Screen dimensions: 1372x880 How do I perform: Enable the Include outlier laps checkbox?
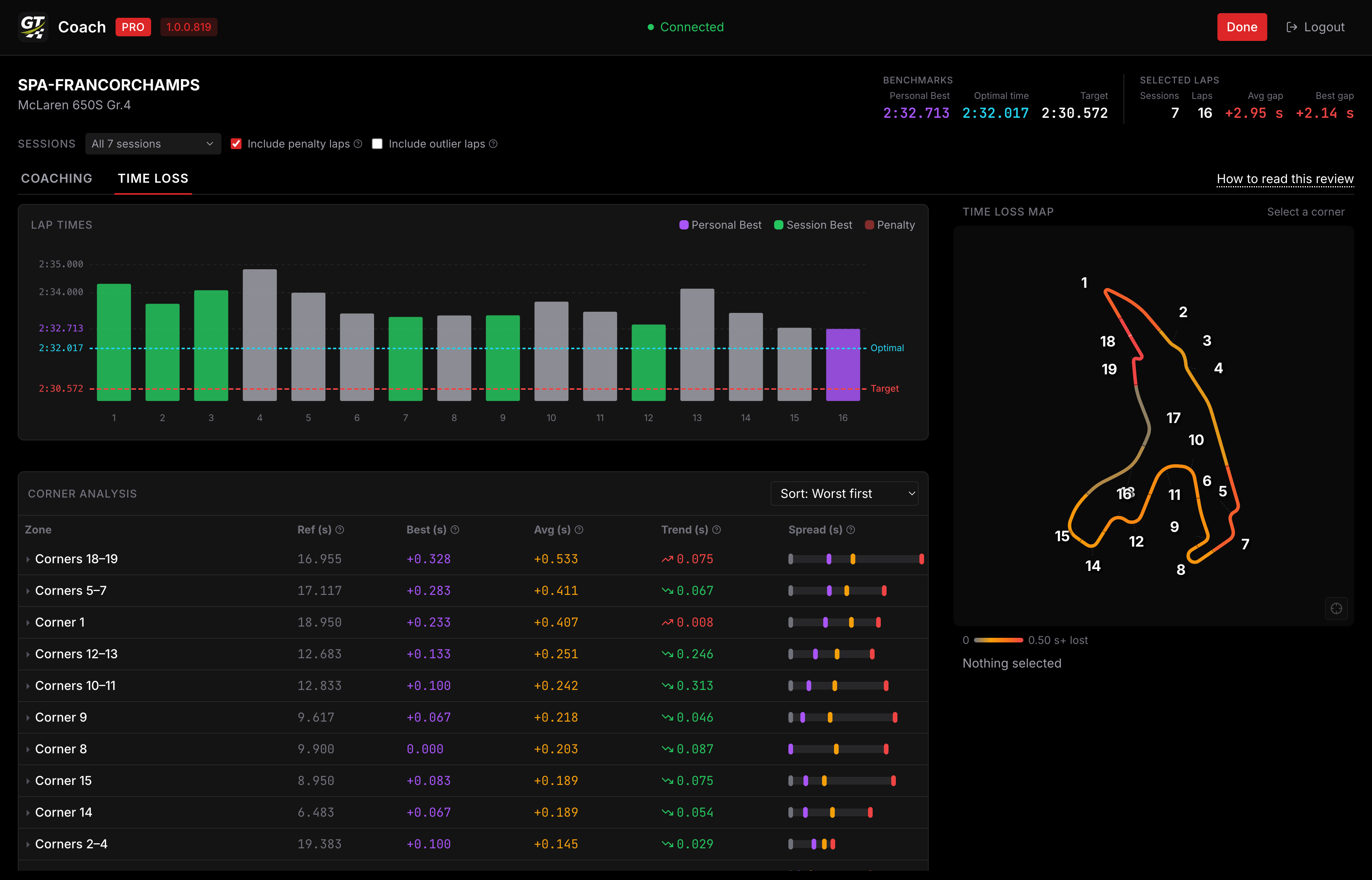[x=377, y=144]
